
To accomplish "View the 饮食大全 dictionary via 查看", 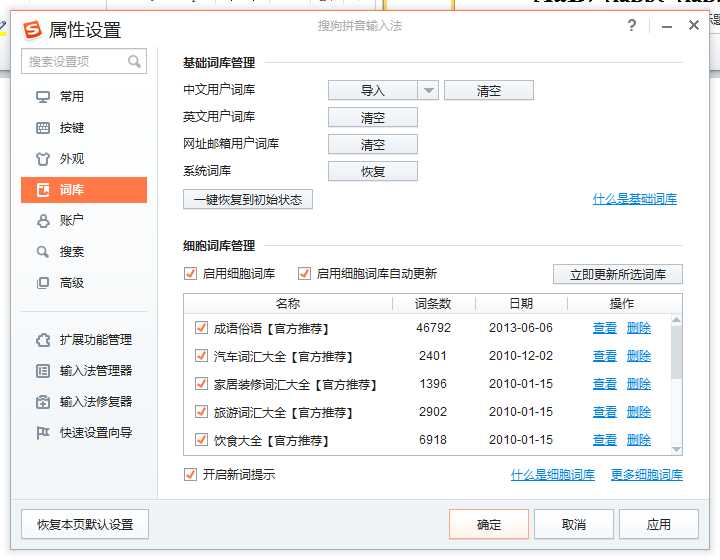I will click(604, 440).
